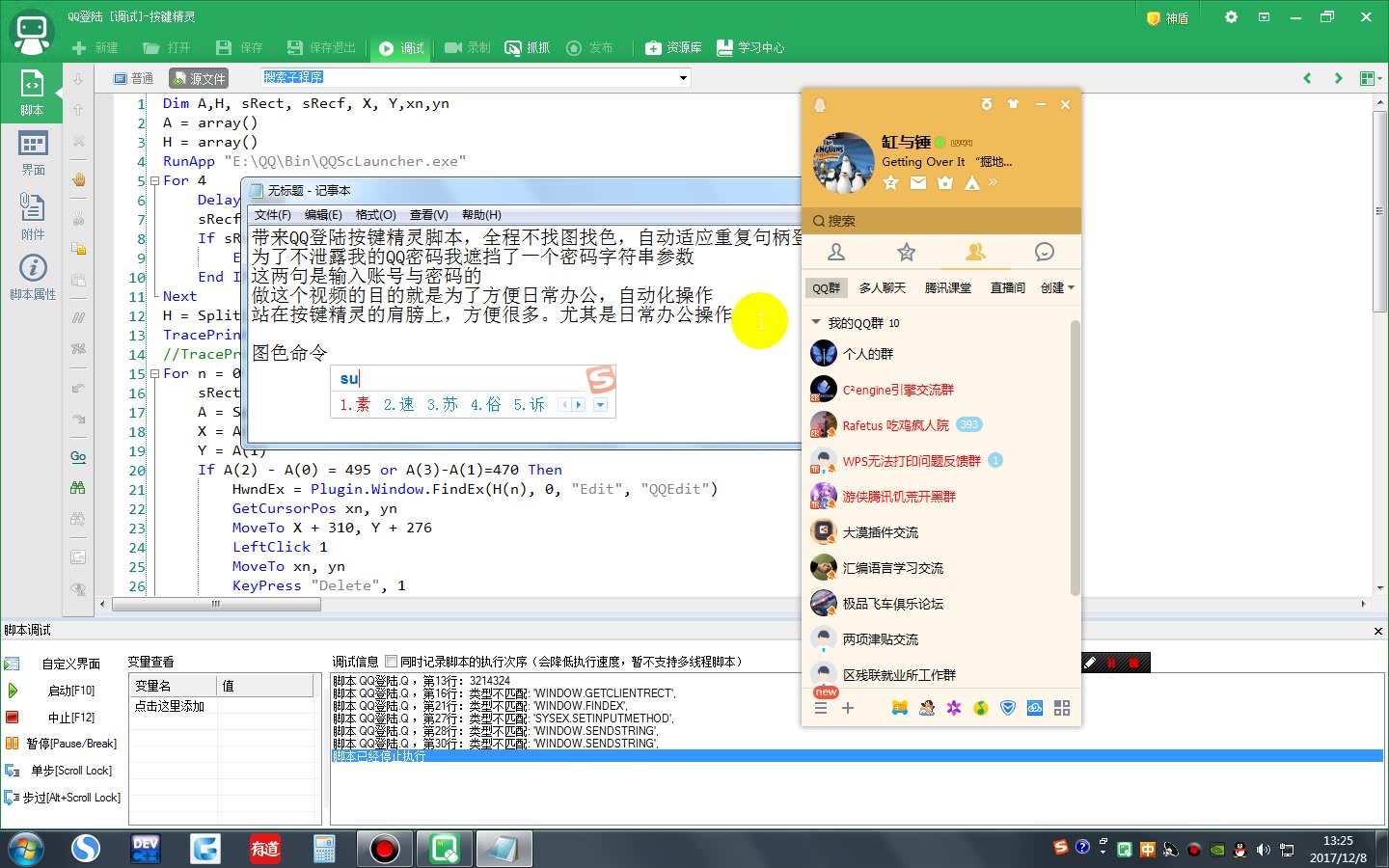Switch to the 普通 normal view tab
Image resolution: width=1389 pixels, height=868 pixels.
[x=134, y=78]
